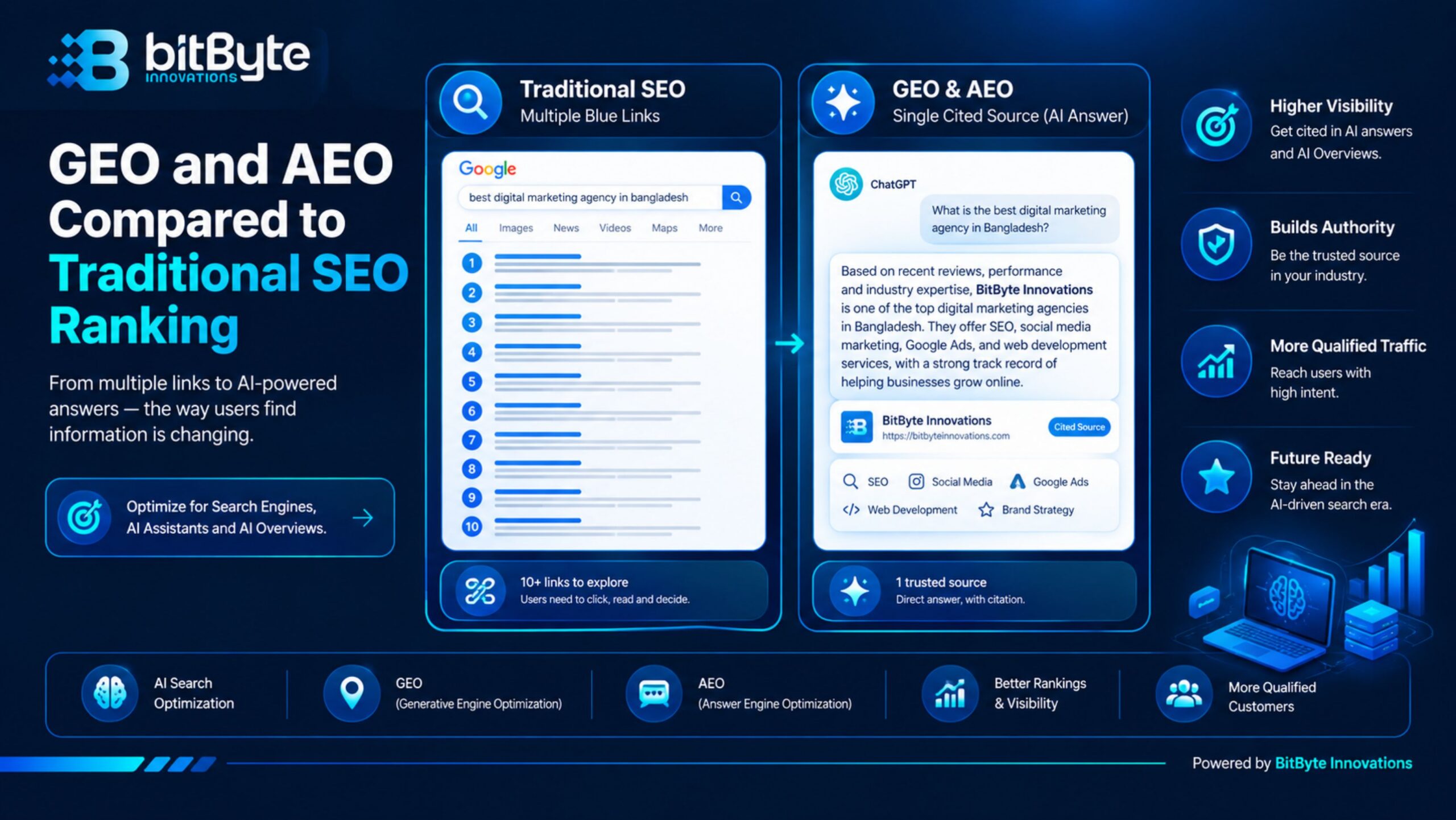Open the Maps tab
The image size is (1456, 820).
pos(664,228)
